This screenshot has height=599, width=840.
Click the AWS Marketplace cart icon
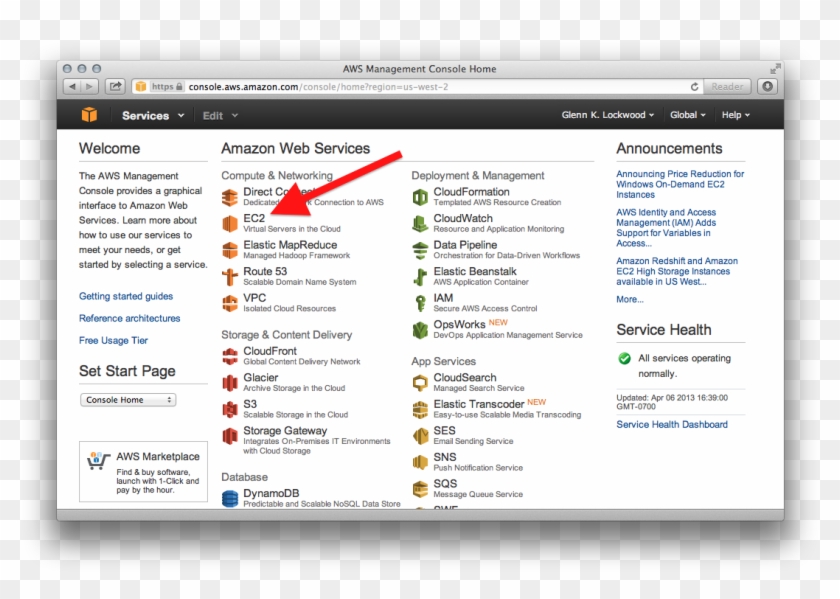pyautogui.click(x=98, y=461)
